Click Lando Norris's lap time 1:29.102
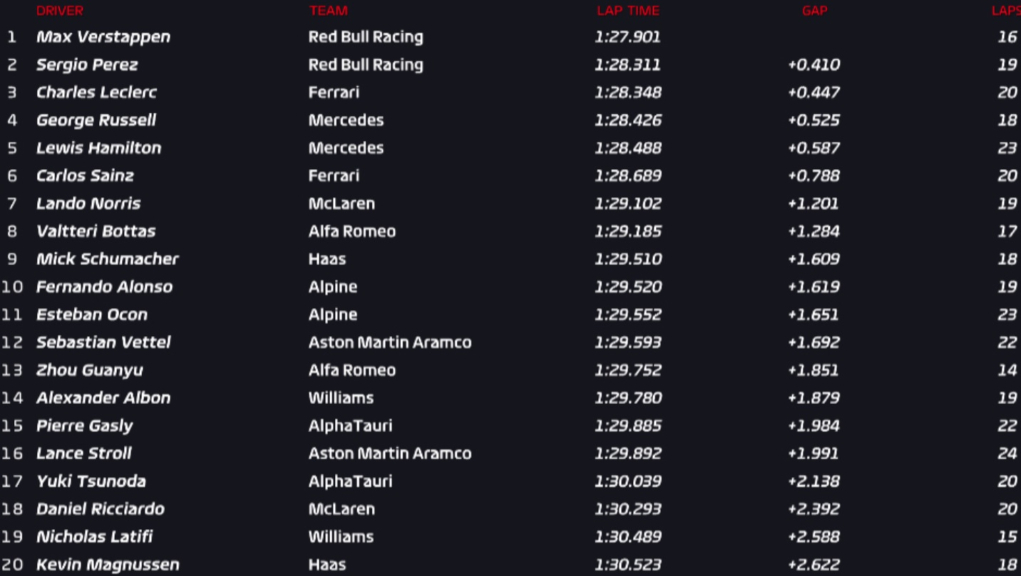1021x576 pixels. [x=628, y=204]
